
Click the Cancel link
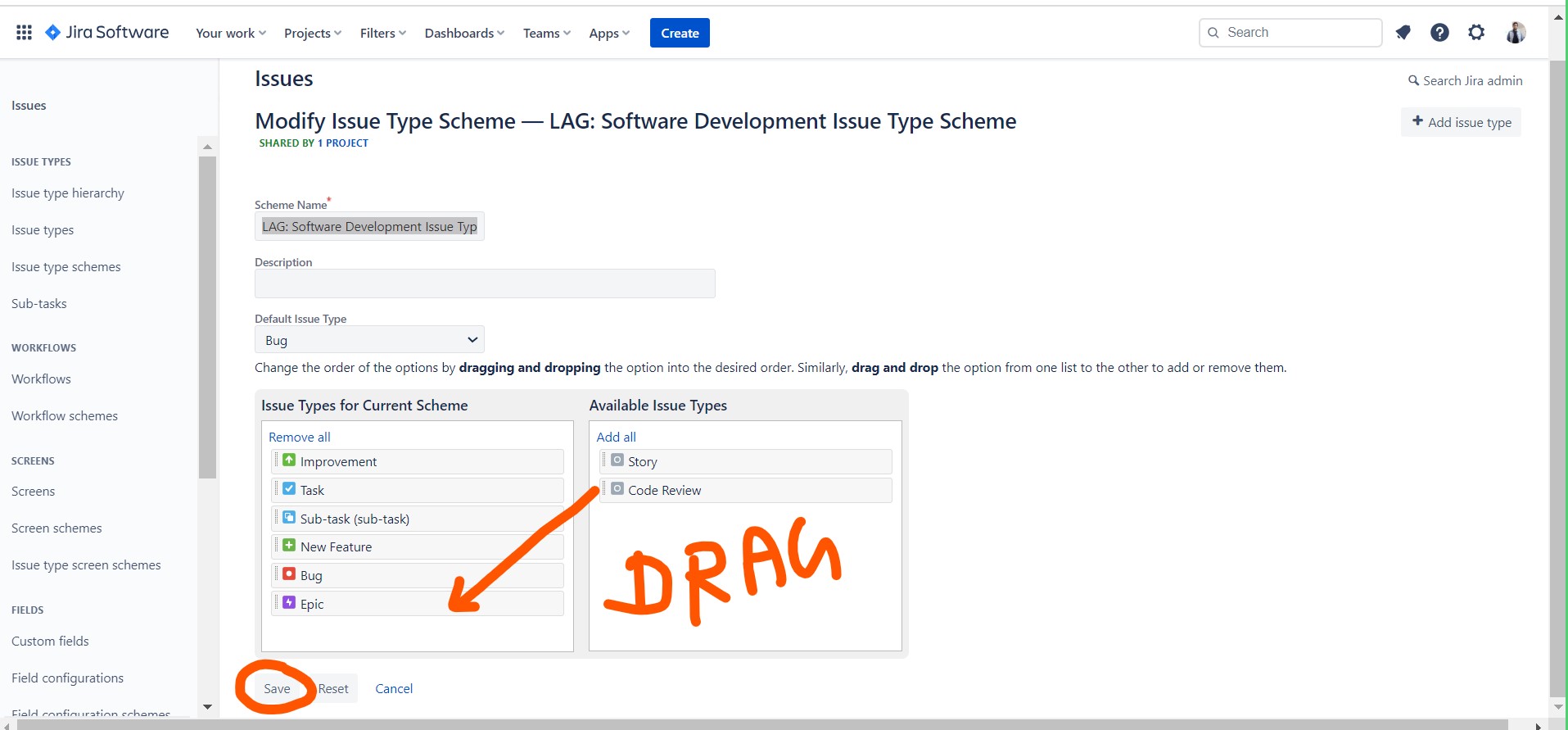tap(394, 689)
